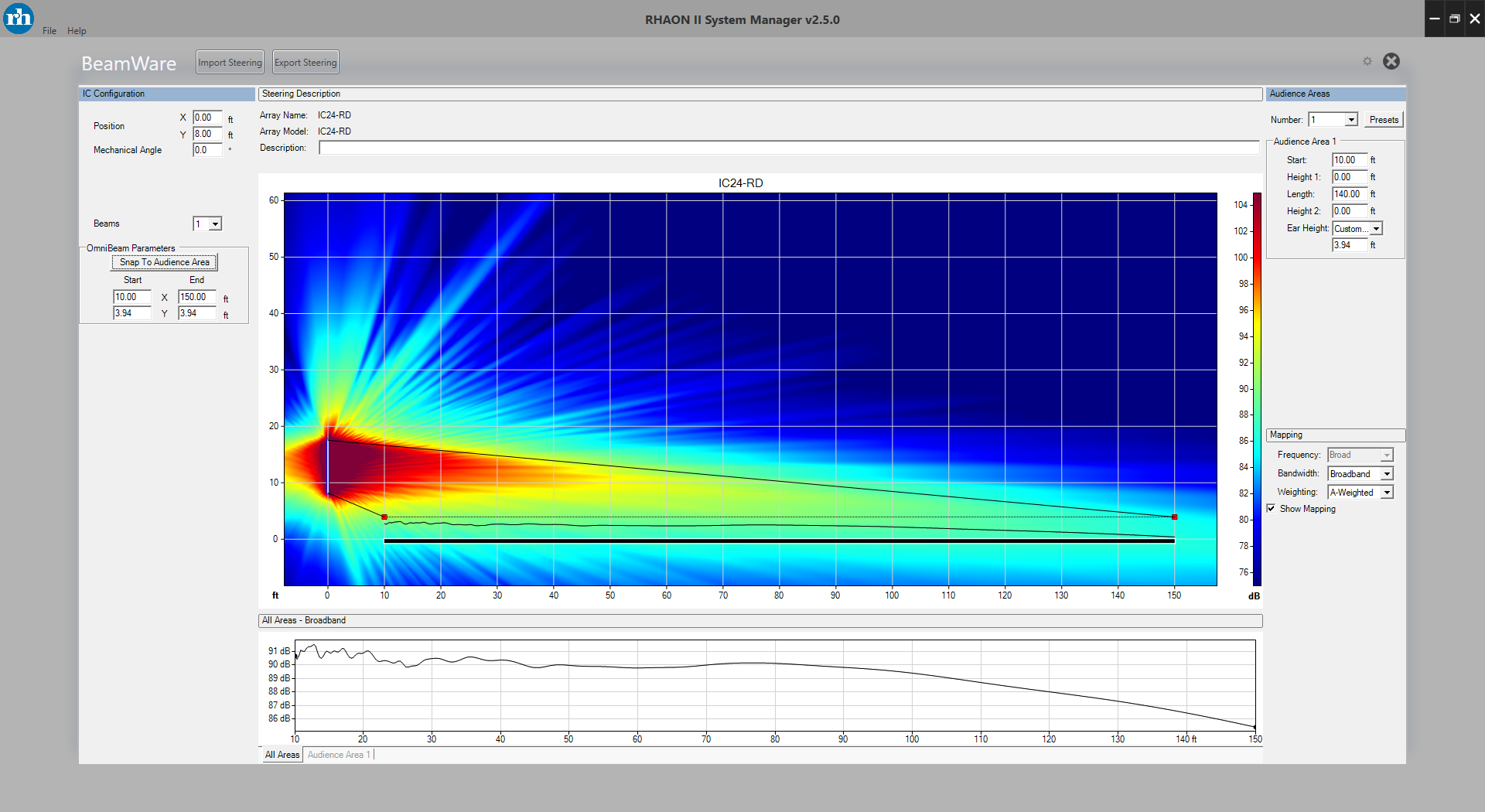1485x812 pixels.
Task: Open audience area Presets
Action: pos(1383,120)
